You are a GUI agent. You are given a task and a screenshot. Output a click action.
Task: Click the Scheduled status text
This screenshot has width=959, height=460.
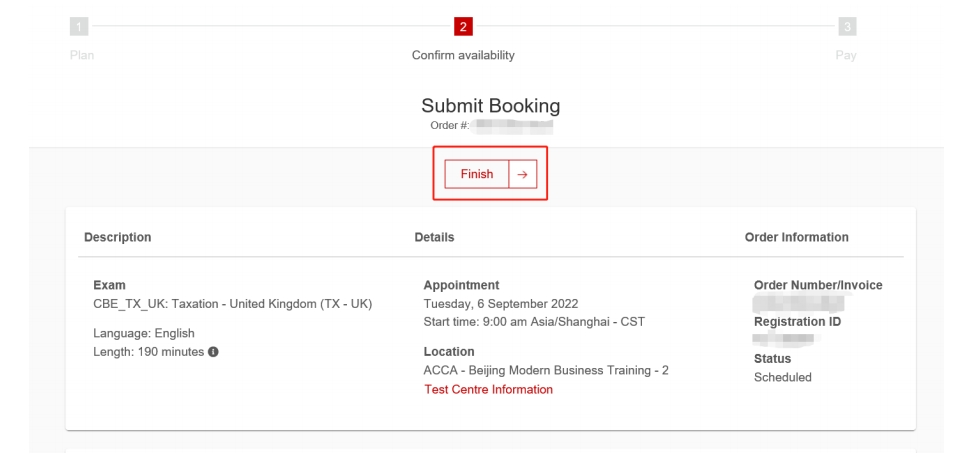783,378
